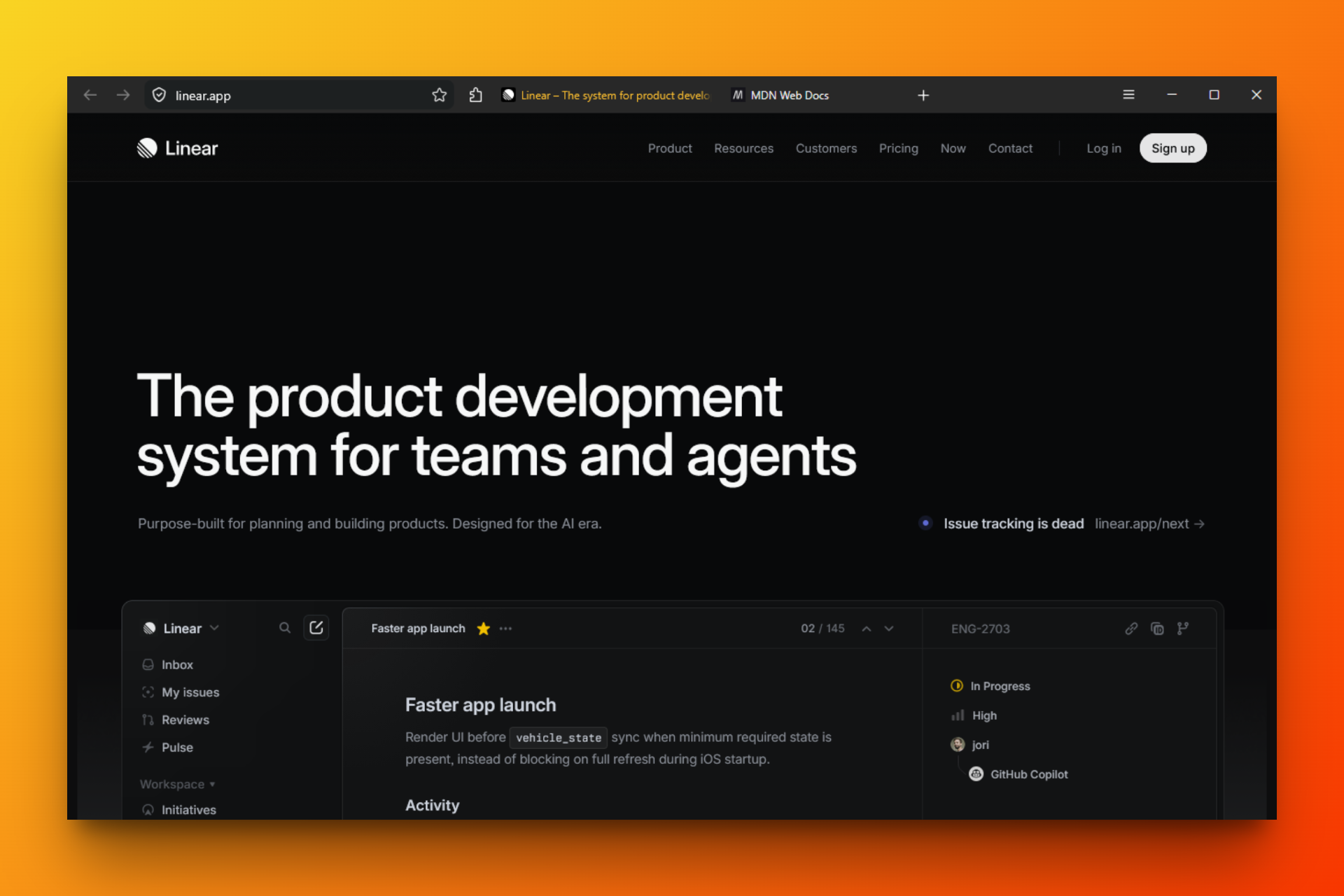Viewport: 1344px width, 896px height.
Task: Click the In Progress status icon
Action: pyautogui.click(x=957, y=686)
